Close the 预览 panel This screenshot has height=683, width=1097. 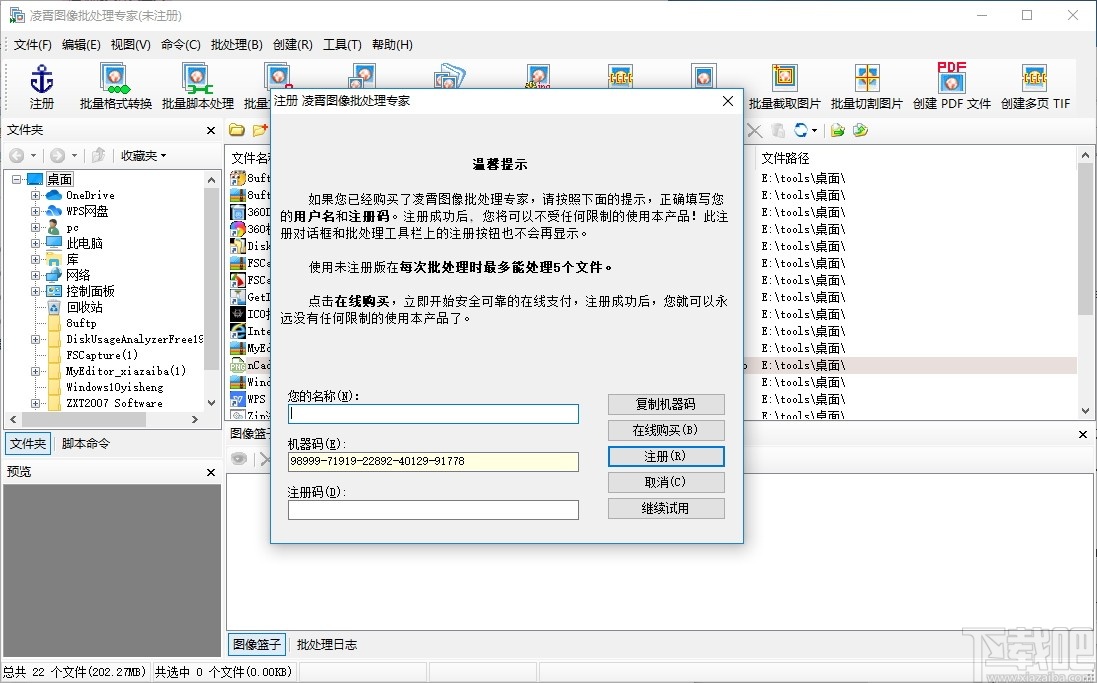coord(211,472)
